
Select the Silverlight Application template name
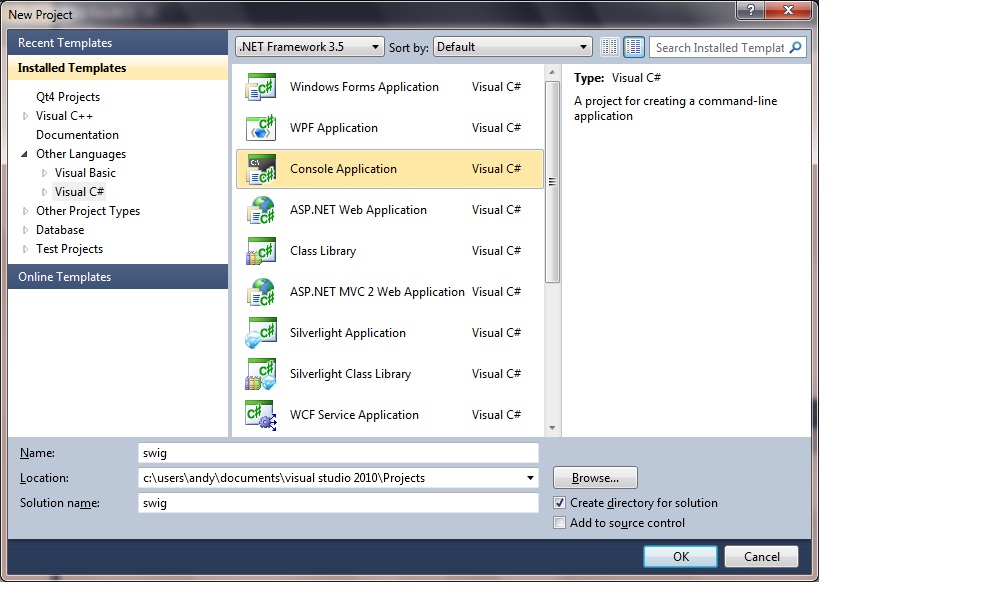coord(348,333)
